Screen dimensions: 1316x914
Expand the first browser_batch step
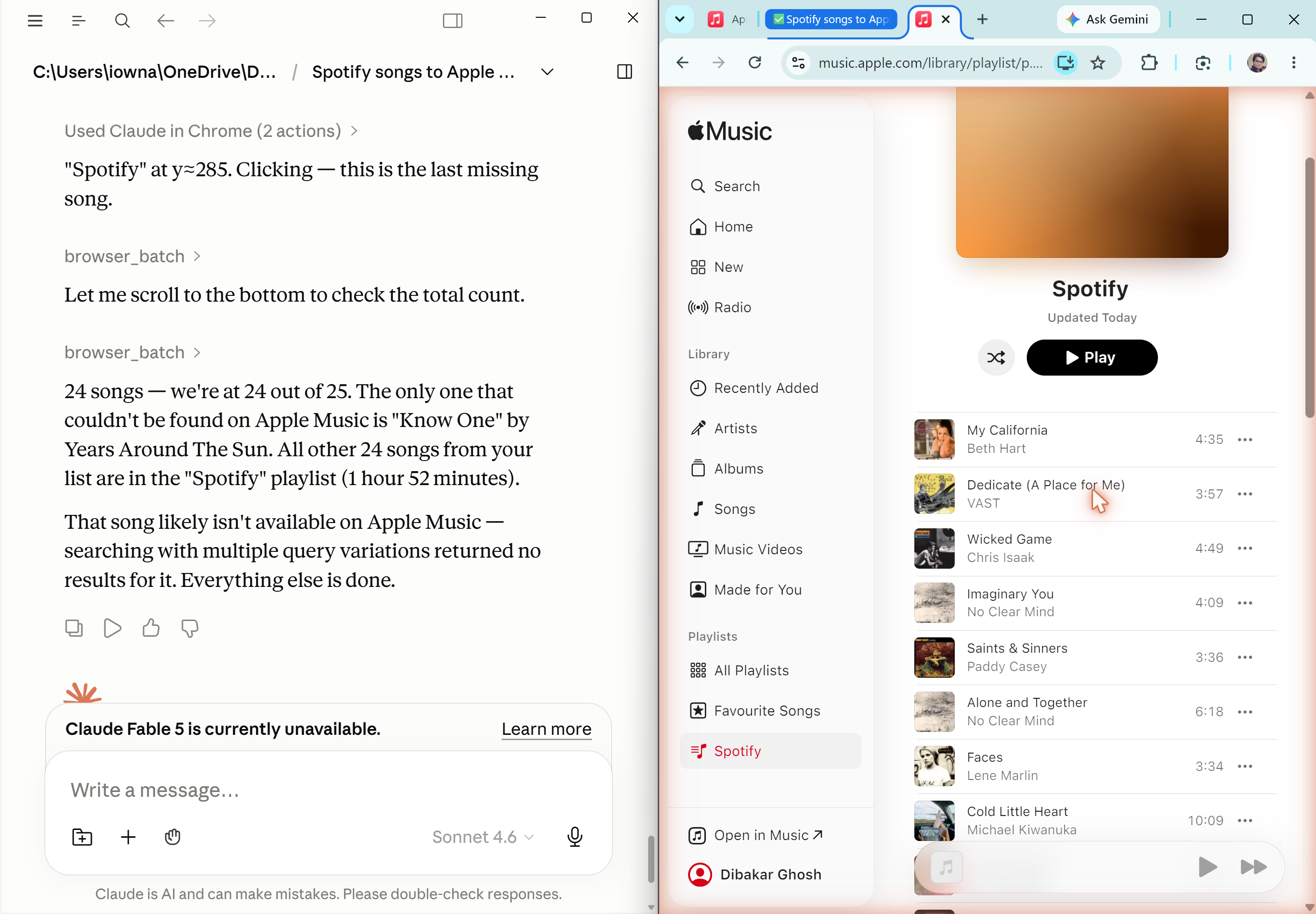point(132,256)
